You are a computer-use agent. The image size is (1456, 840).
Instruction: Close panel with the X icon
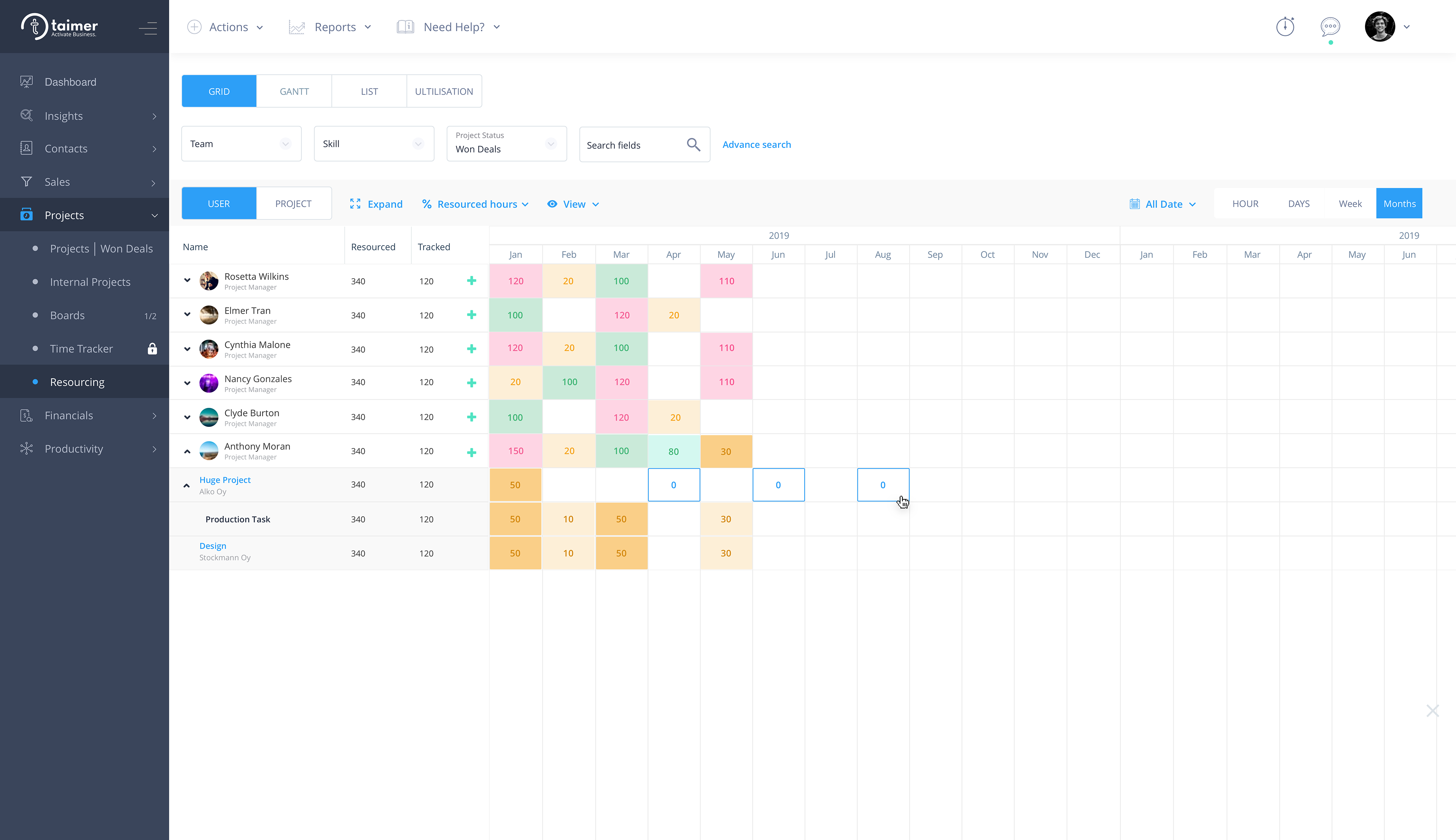click(1433, 710)
